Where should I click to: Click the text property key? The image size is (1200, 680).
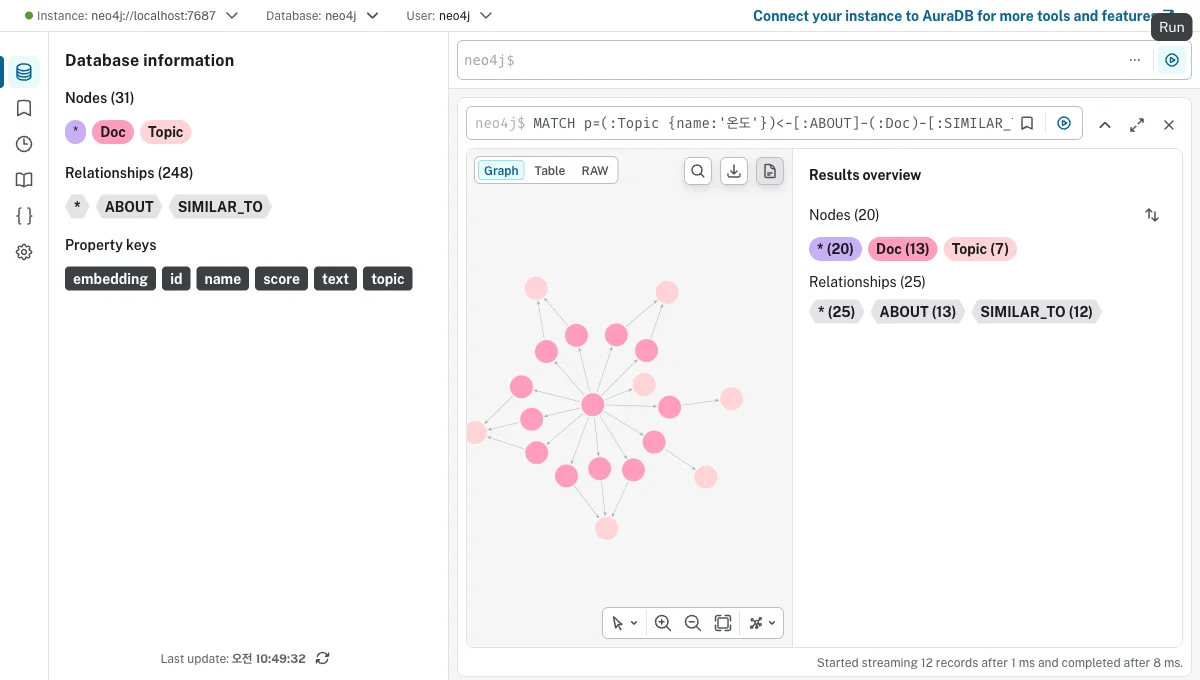click(335, 279)
